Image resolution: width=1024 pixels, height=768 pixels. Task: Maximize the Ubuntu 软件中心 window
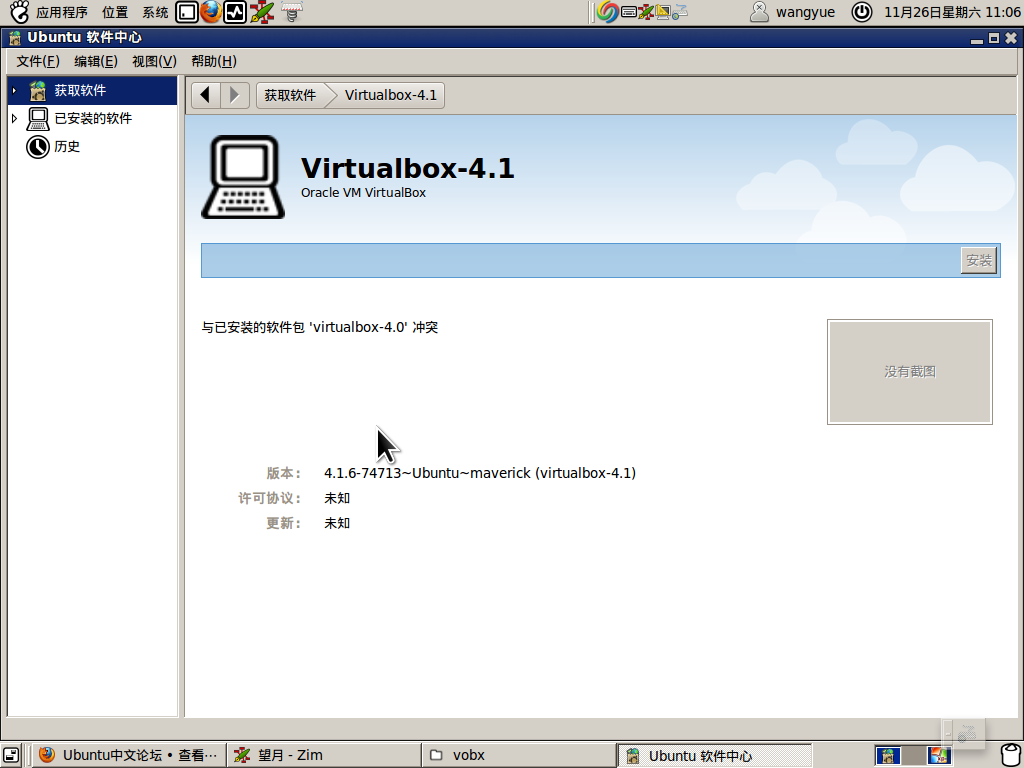[x=994, y=39]
